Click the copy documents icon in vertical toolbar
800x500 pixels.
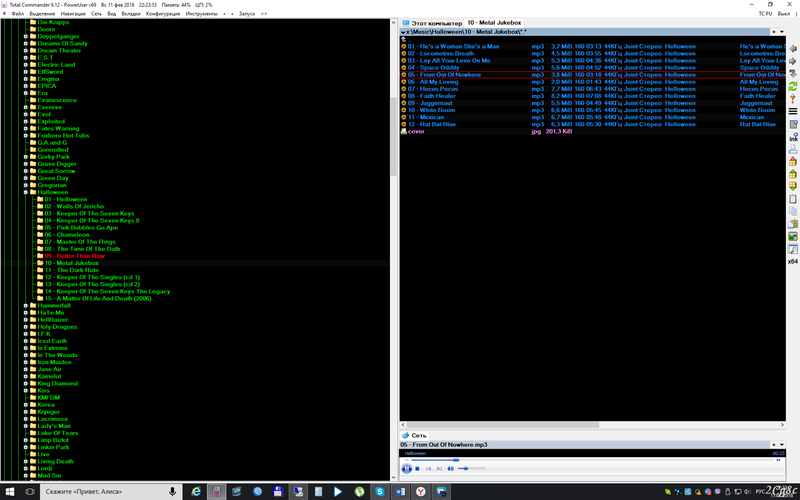(793, 211)
